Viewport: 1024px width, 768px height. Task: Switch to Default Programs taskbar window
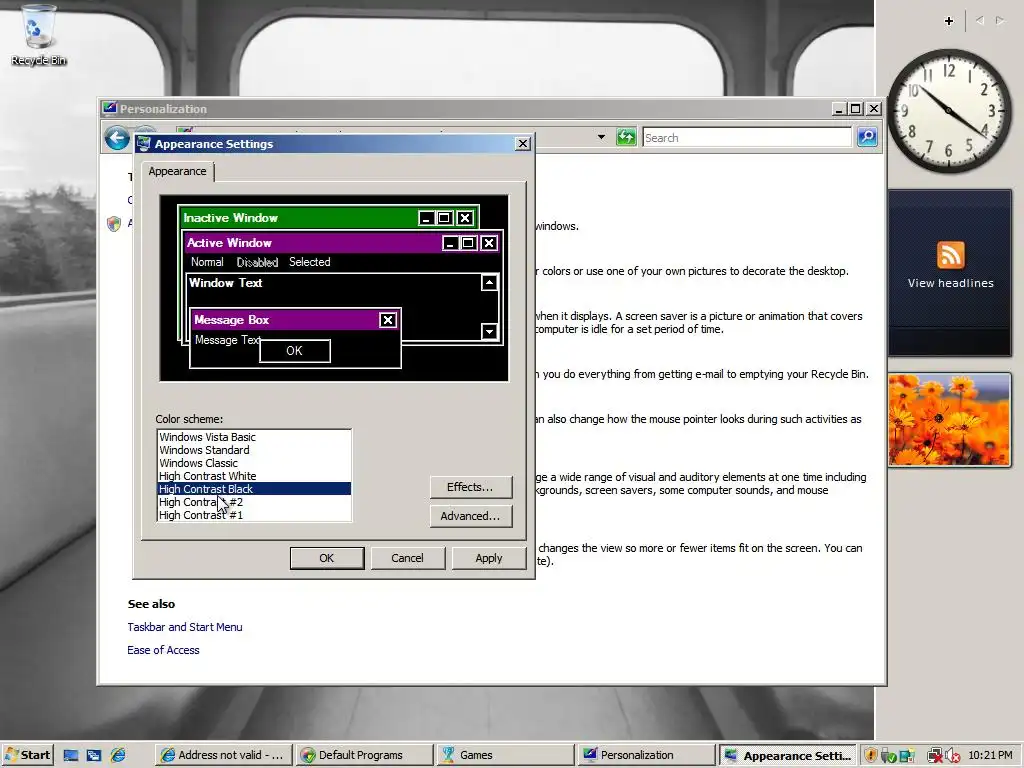coord(364,755)
